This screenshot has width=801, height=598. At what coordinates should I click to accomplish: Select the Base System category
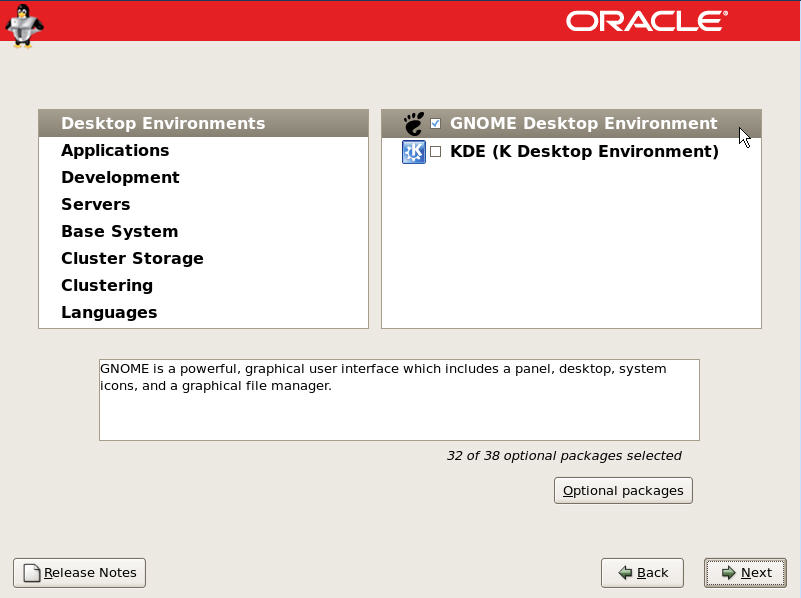(203, 231)
